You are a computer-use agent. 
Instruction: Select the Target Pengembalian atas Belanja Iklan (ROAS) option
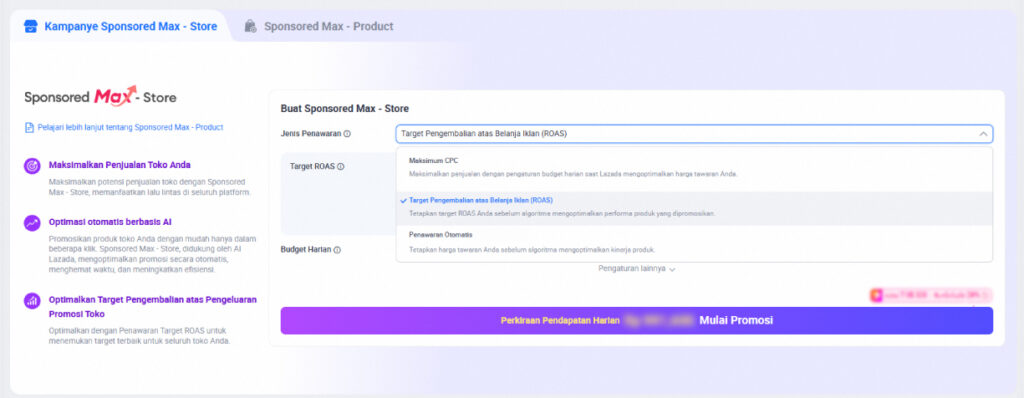tap(694, 207)
